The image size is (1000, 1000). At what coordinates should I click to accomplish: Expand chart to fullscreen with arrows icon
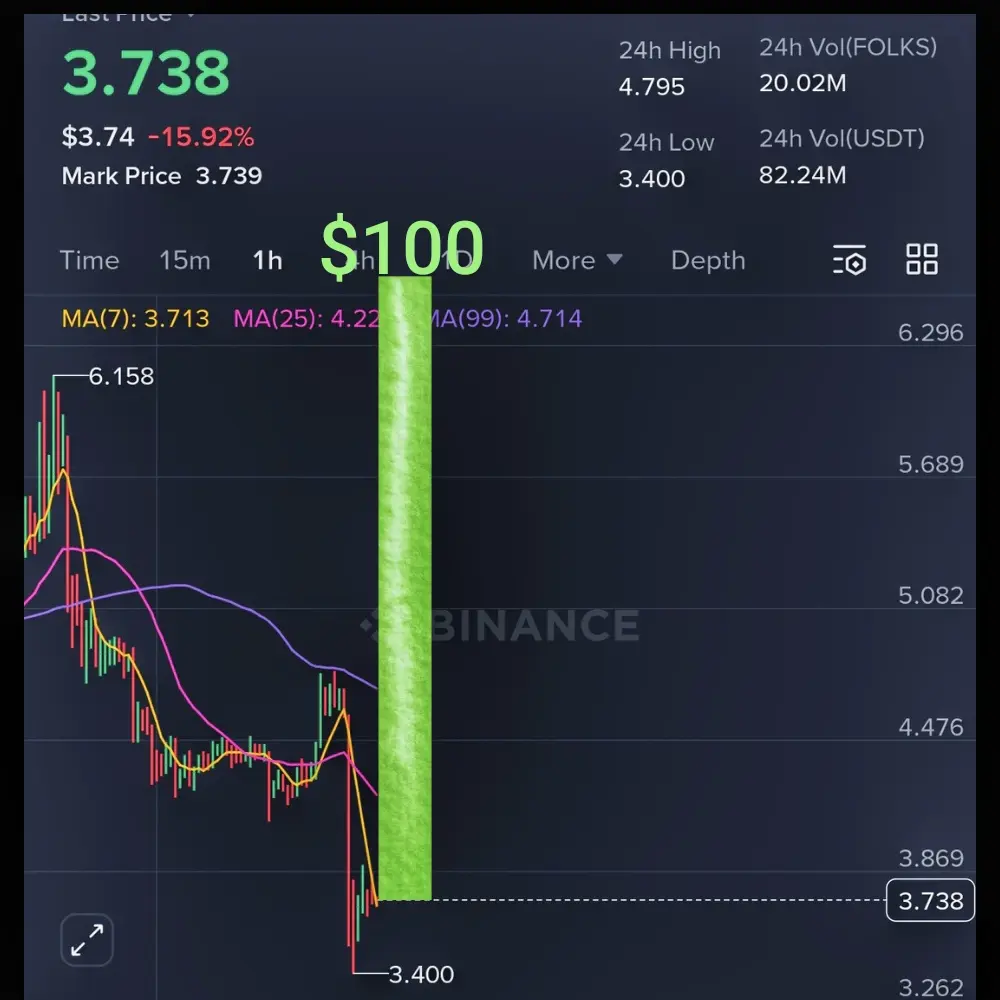(x=87, y=939)
